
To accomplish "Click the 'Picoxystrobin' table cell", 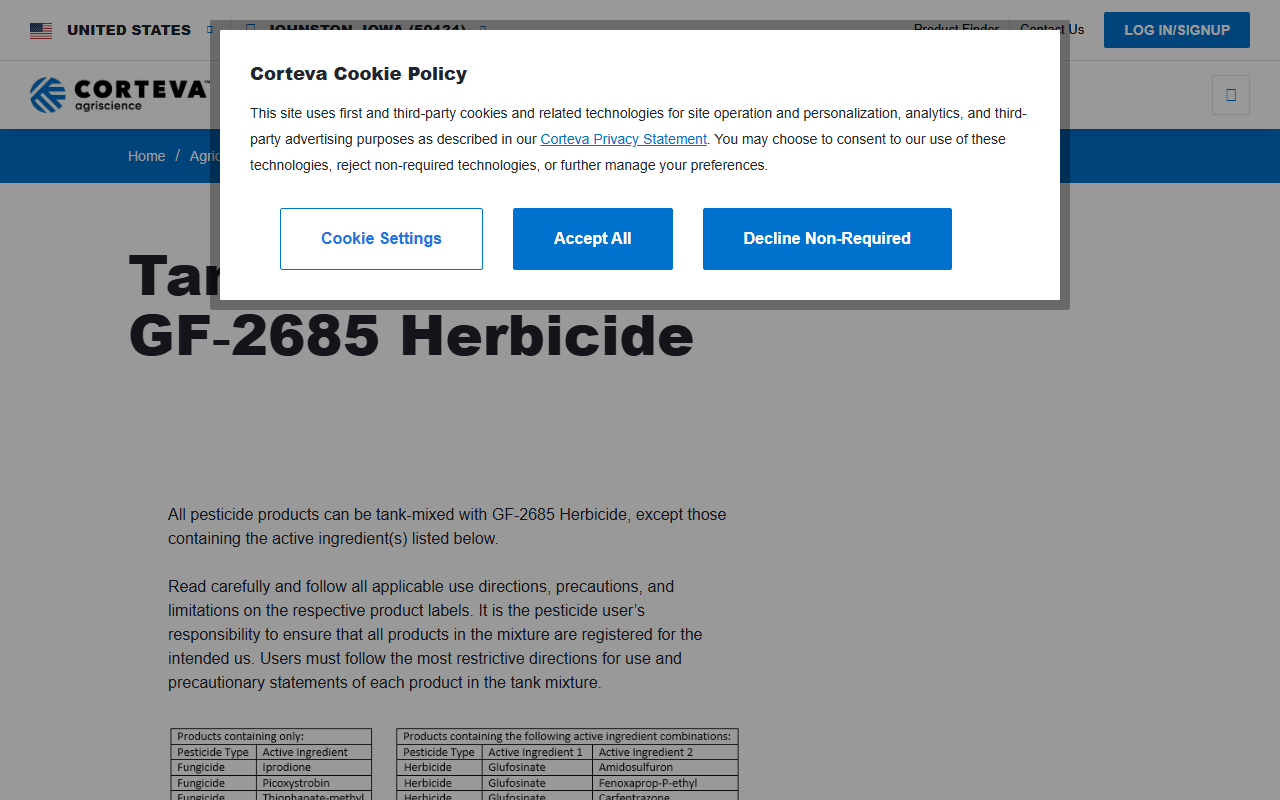I will [x=314, y=783].
